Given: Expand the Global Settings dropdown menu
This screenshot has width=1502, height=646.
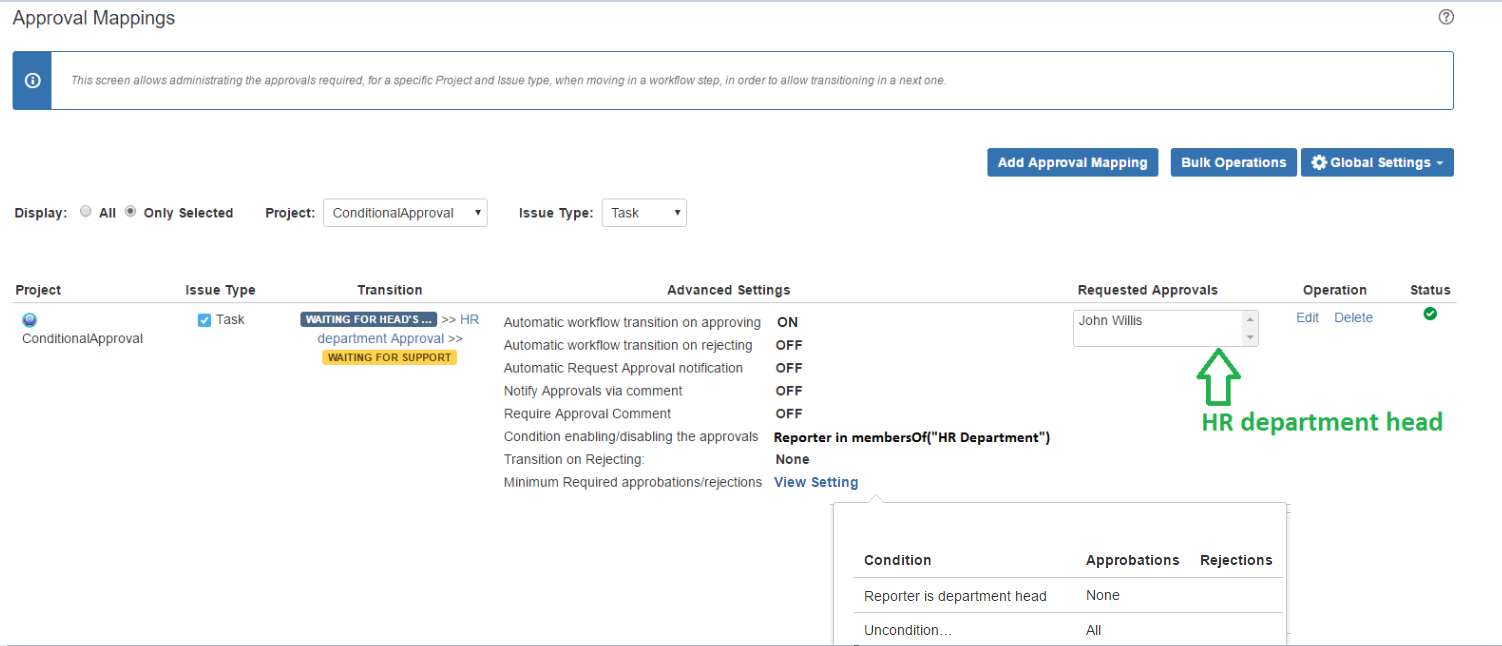Looking at the screenshot, I should coord(1377,163).
